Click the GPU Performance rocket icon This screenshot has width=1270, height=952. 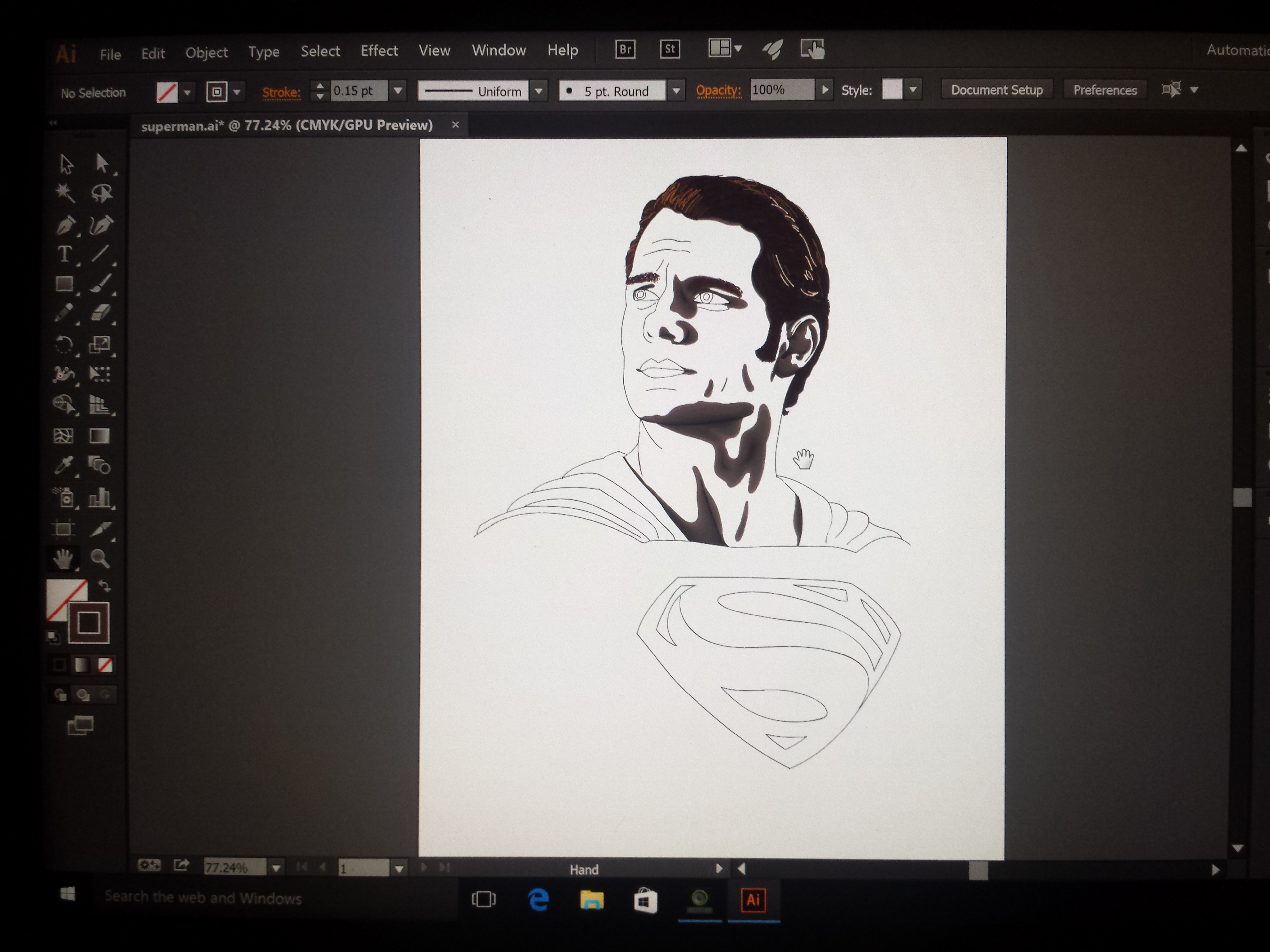(x=773, y=50)
